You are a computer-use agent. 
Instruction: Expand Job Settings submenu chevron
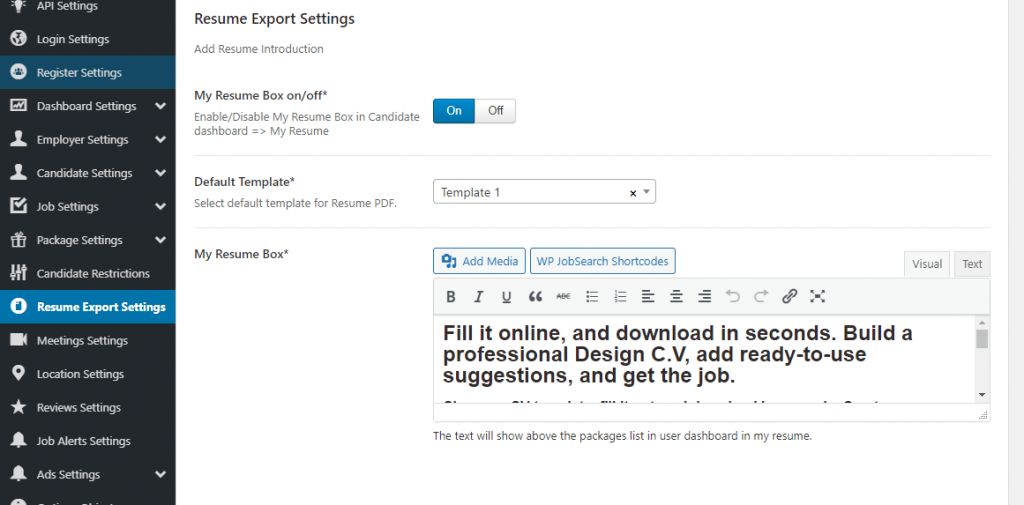pyautogui.click(x=161, y=206)
